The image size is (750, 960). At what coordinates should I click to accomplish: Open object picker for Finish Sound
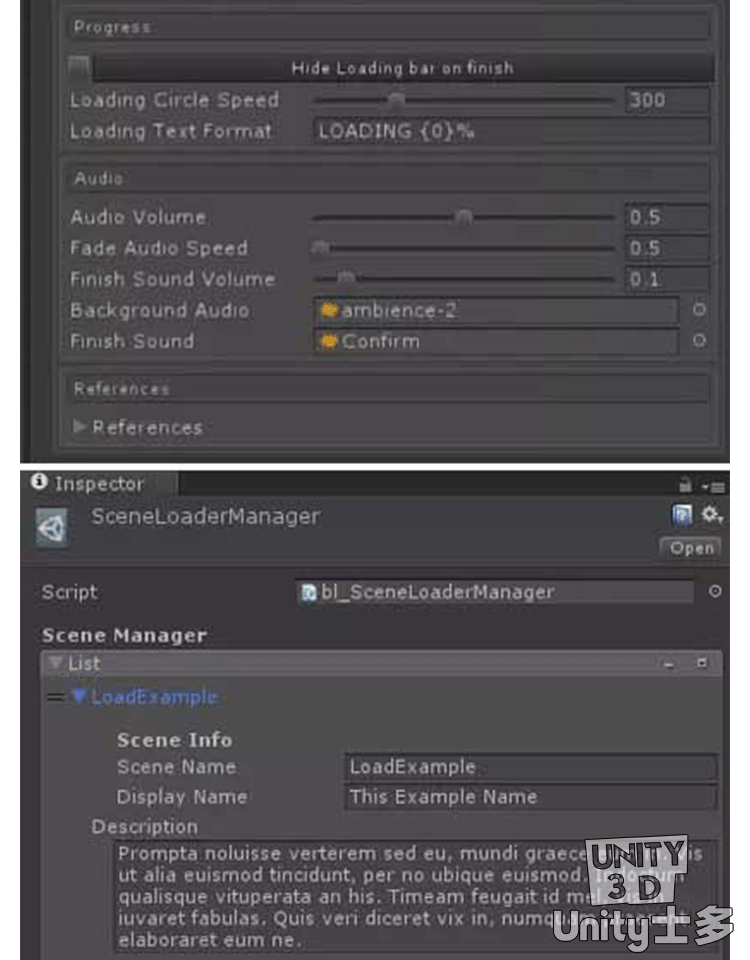[699, 340]
